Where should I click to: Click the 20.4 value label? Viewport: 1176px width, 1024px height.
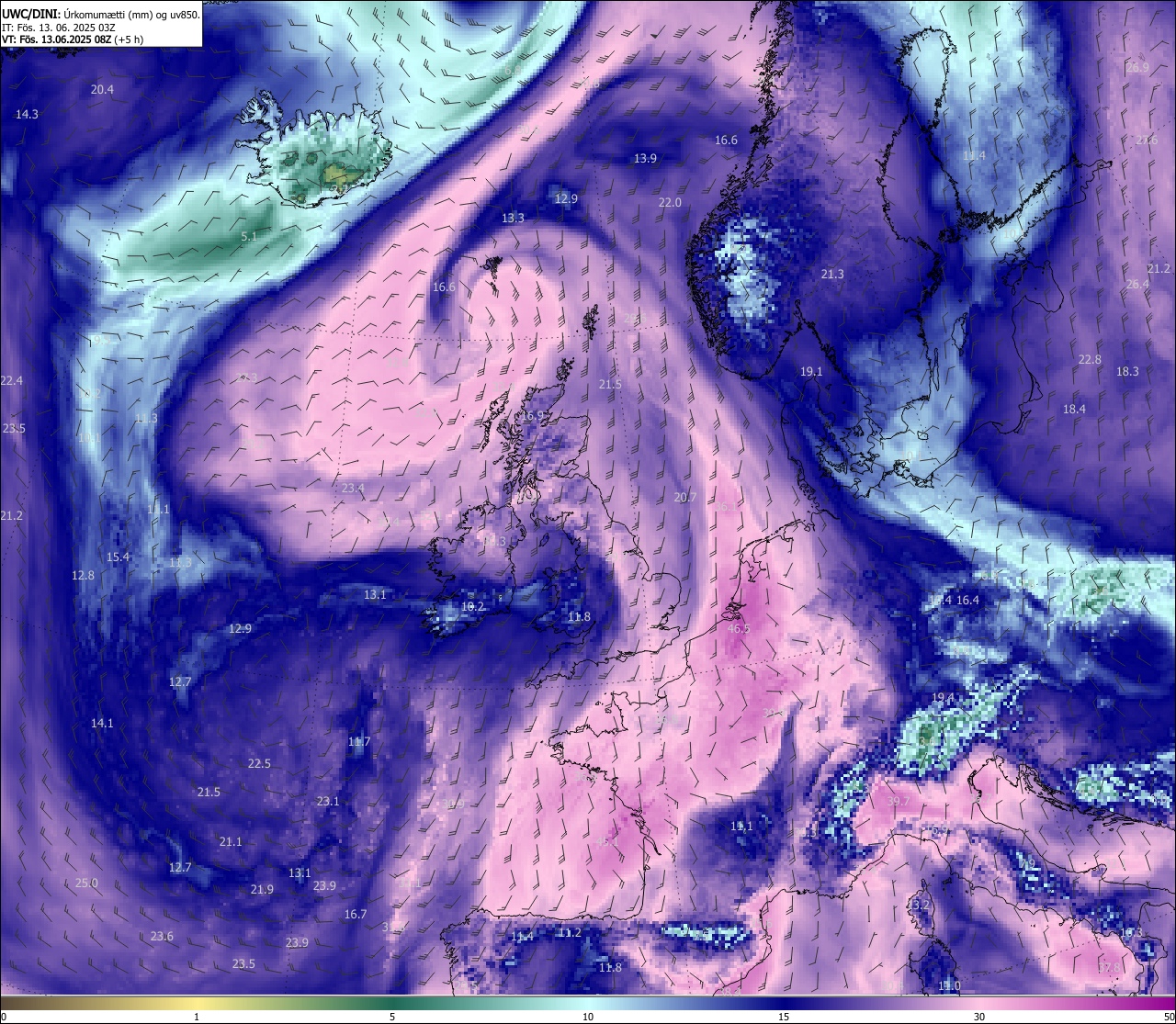[x=102, y=90]
